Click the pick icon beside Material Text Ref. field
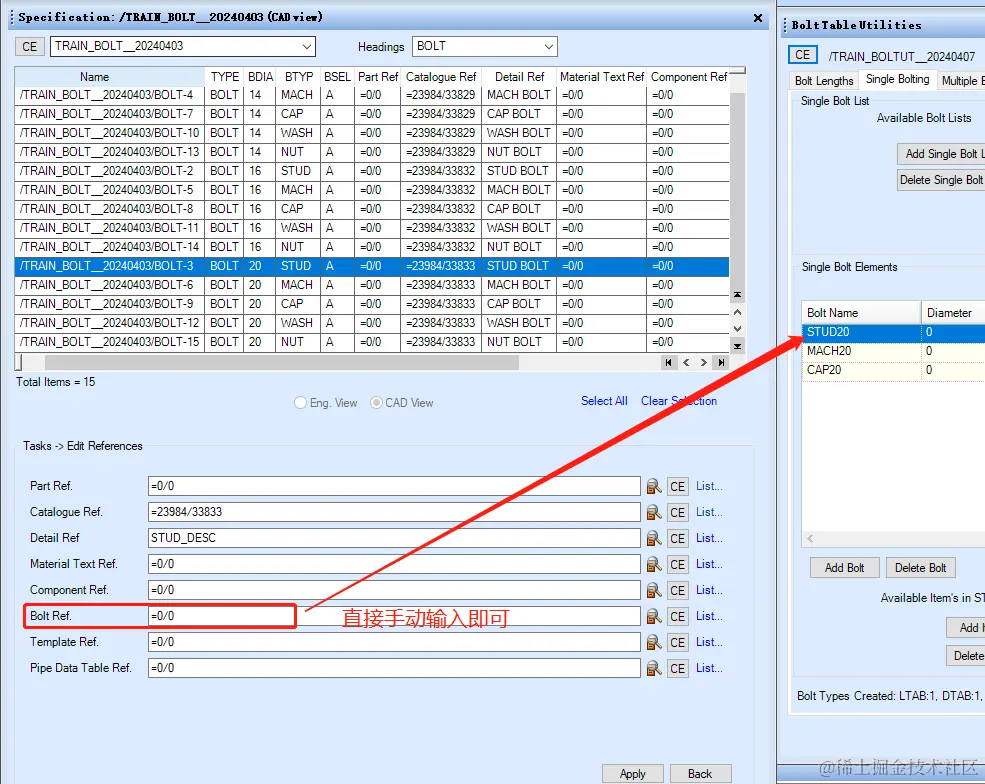This screenshot has width=985, height=784. [x=654, y=564]
